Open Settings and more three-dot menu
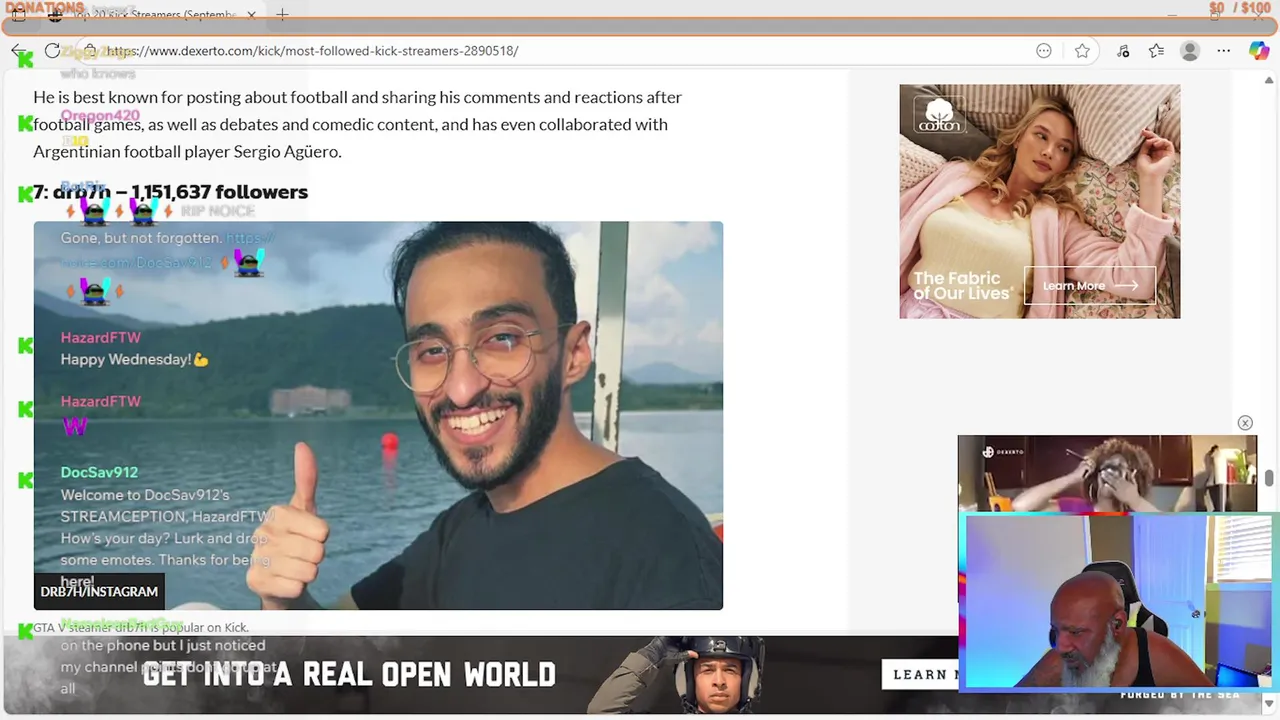 (1224, 51)
